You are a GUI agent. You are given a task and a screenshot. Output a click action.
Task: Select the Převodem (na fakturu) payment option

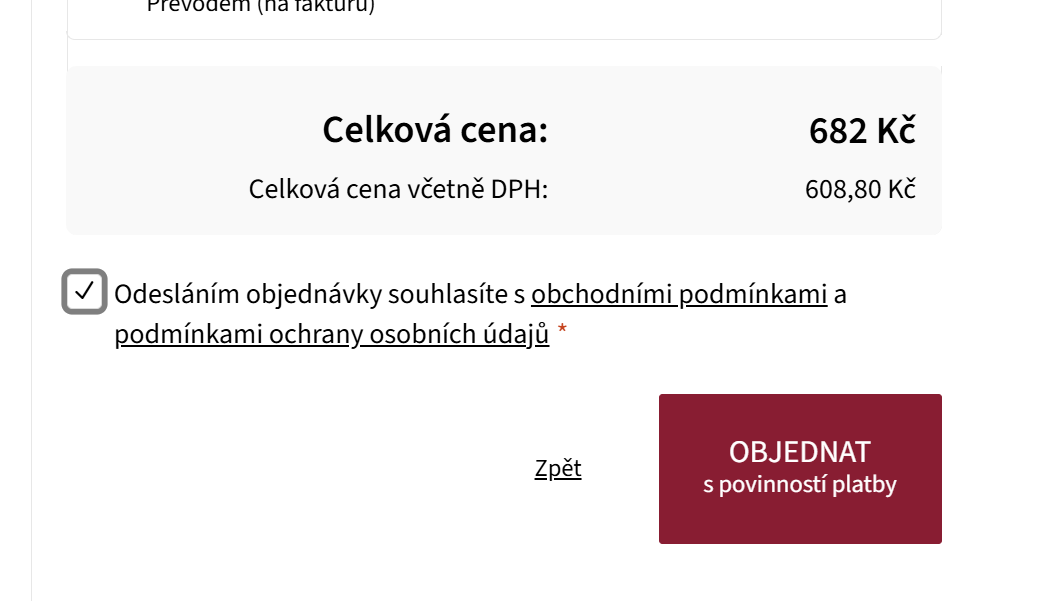coord(261,7)
